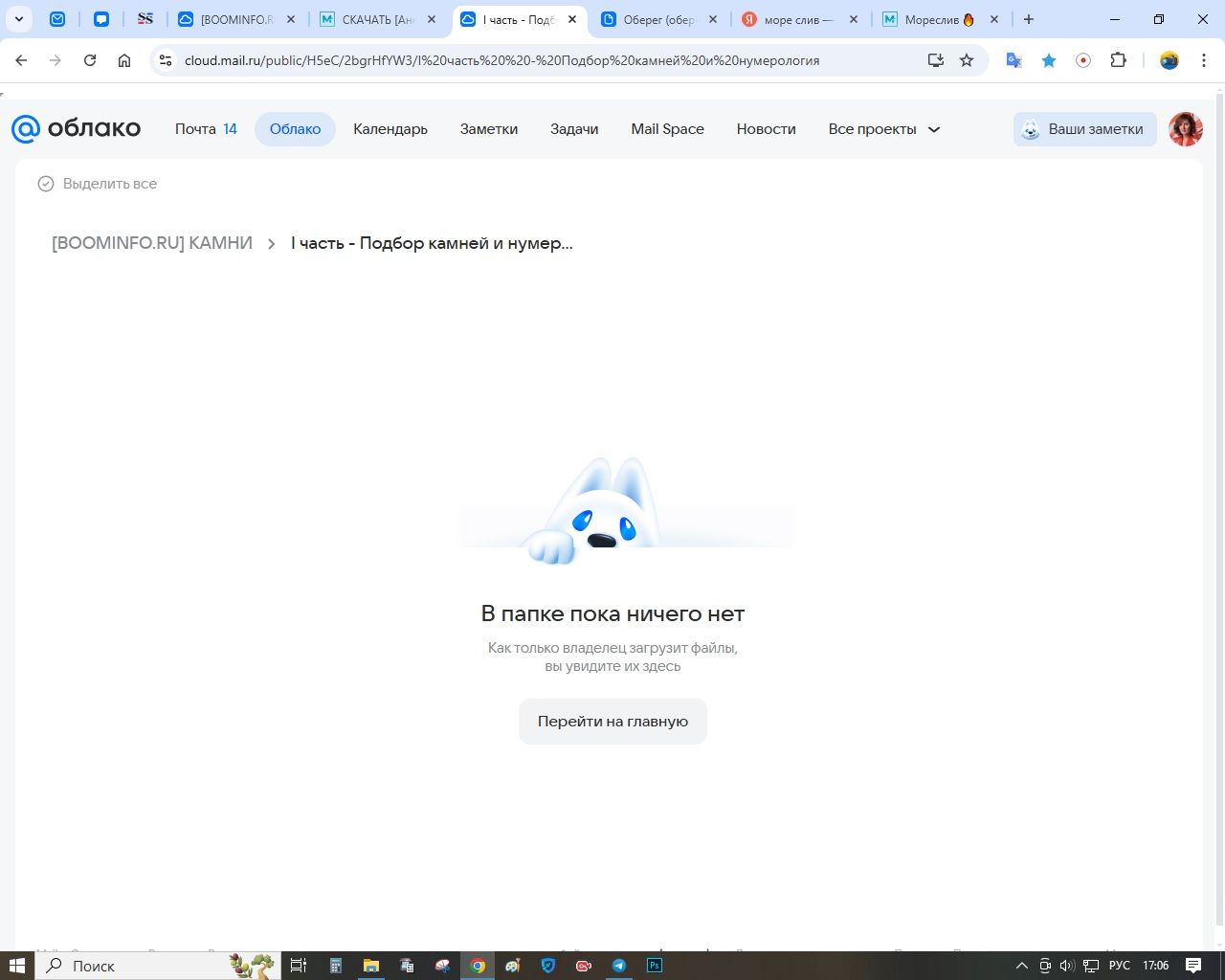Open the 'Ваши заметки' button
The height and width of the screenshot is (980, 1225).
tap(1084, 129)
